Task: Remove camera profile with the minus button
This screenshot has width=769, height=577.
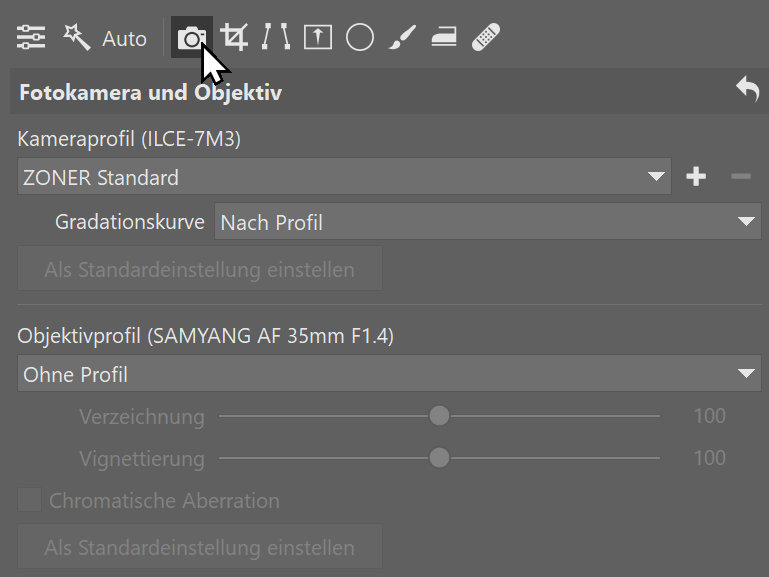Action: (740, 177)
